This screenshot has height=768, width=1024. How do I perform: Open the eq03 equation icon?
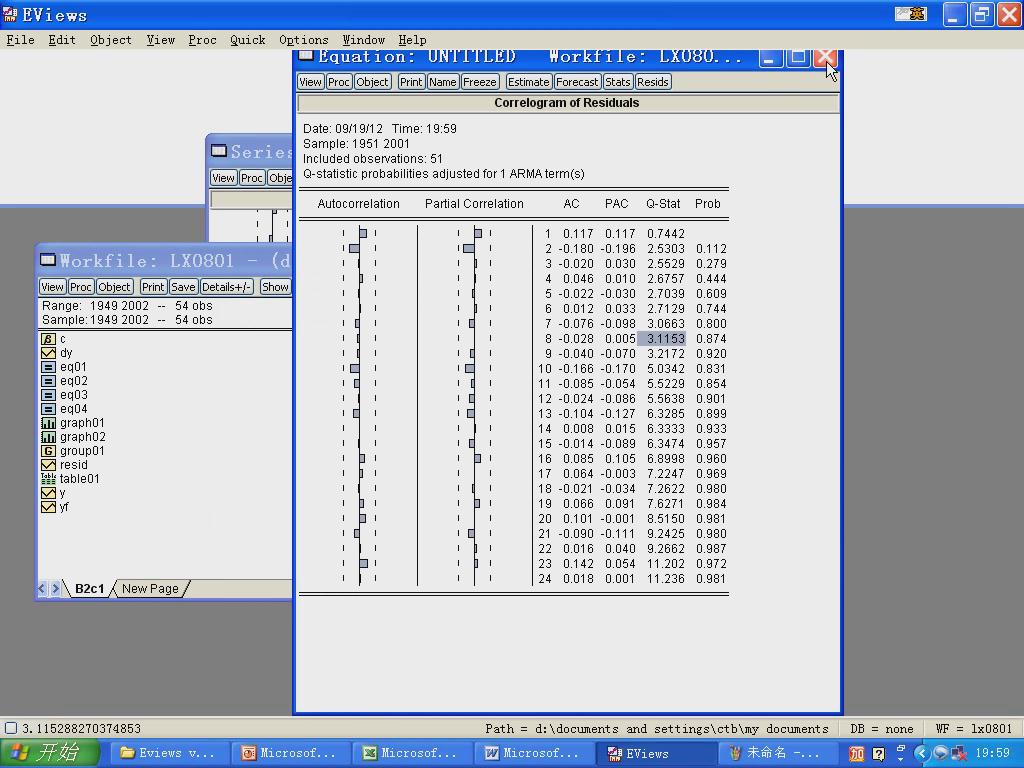coord(48,395)
